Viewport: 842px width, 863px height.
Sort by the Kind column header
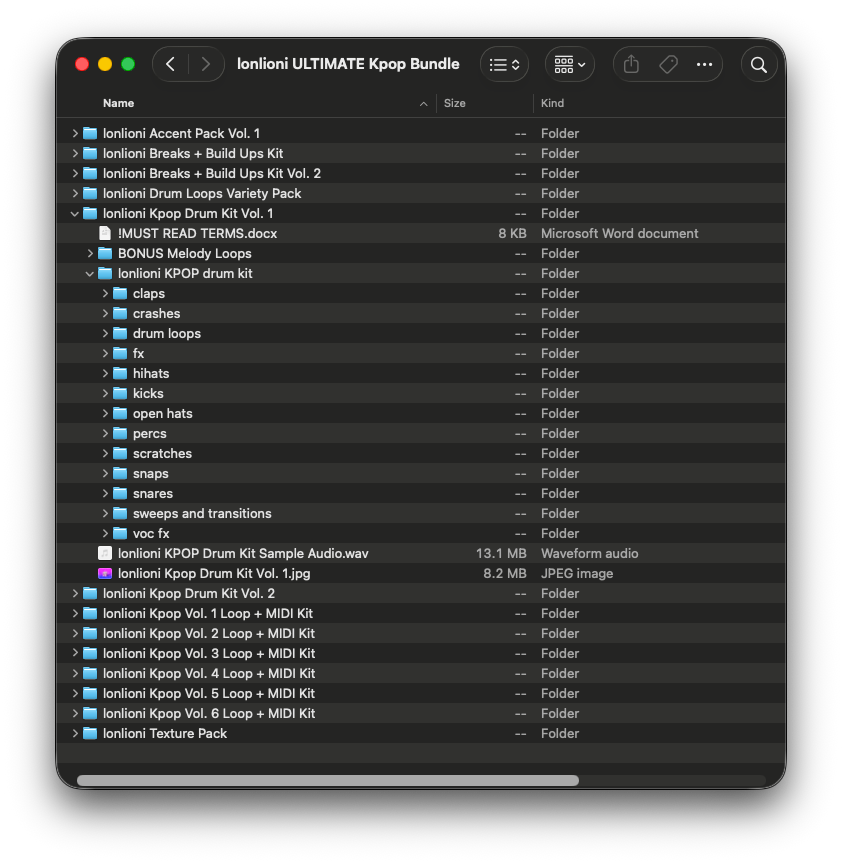[552, 103]
